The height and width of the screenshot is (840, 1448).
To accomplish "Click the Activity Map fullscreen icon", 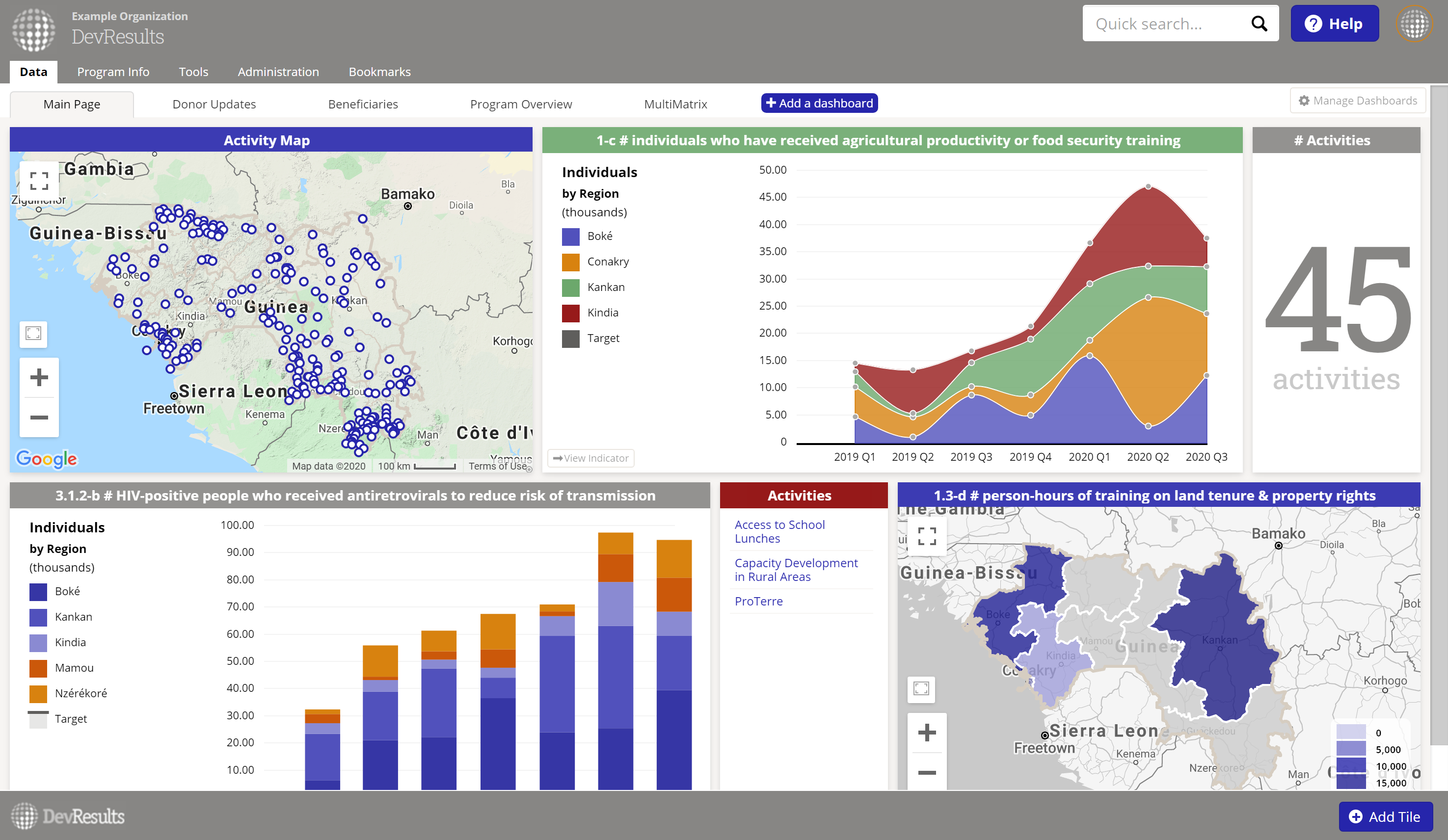I will point(39,181).
